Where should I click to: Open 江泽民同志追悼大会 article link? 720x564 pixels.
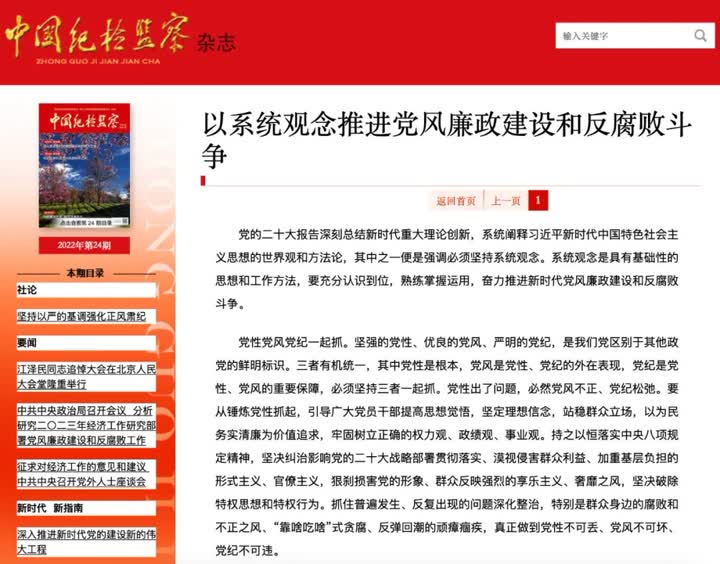pyautogui.click(x=86, y=377)
